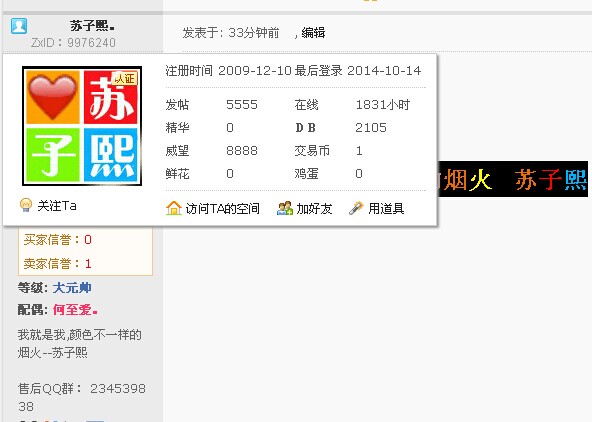Use an item via 用道具 link
The image size is (592, 422).
pyautogui.click(x=386, y=208)
